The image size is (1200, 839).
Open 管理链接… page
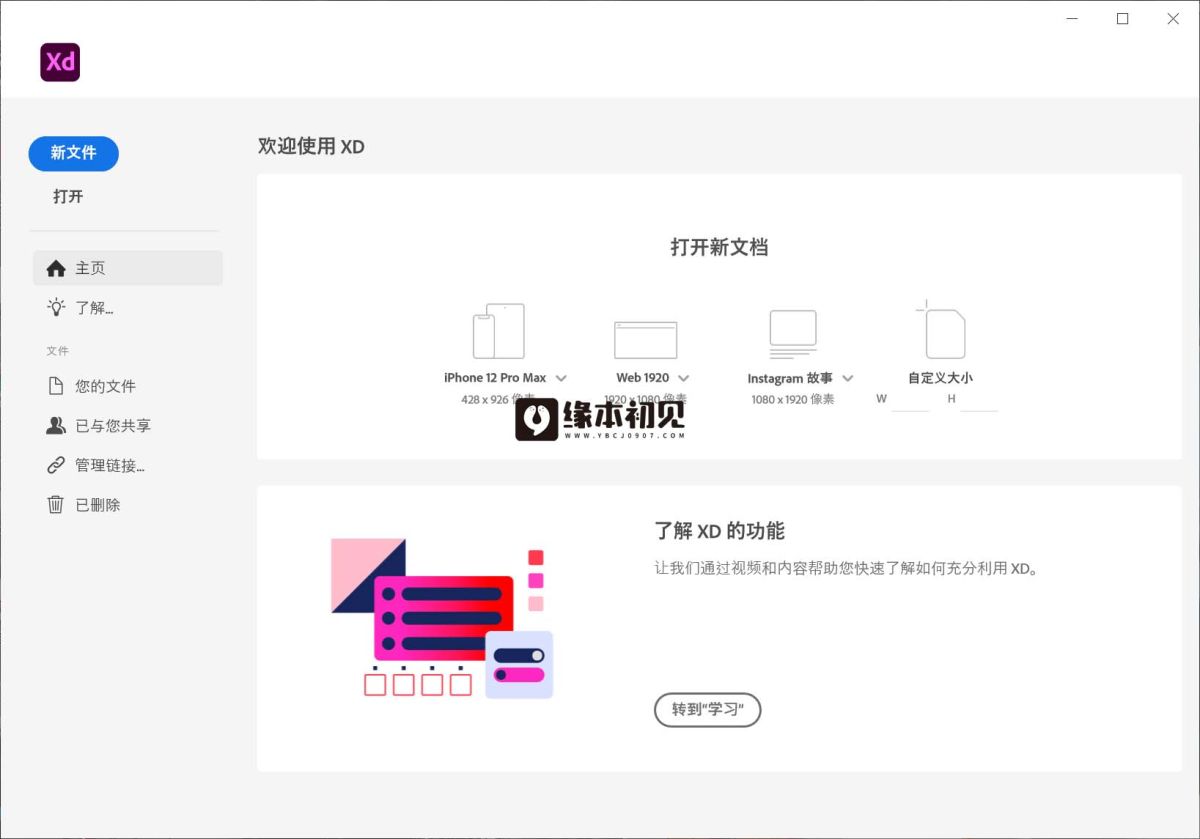(128, 465)
